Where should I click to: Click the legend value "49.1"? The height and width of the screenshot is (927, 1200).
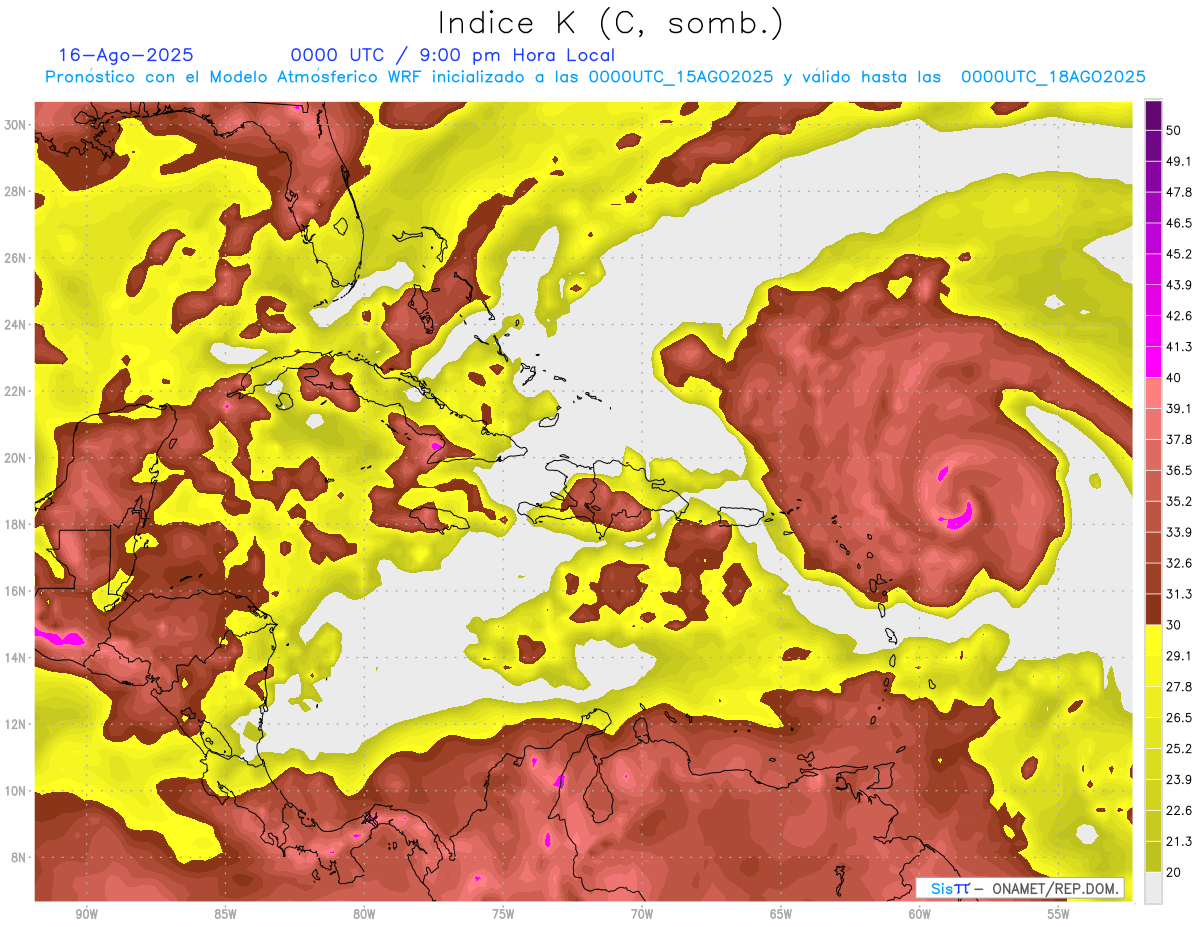tap(1179, 161)
